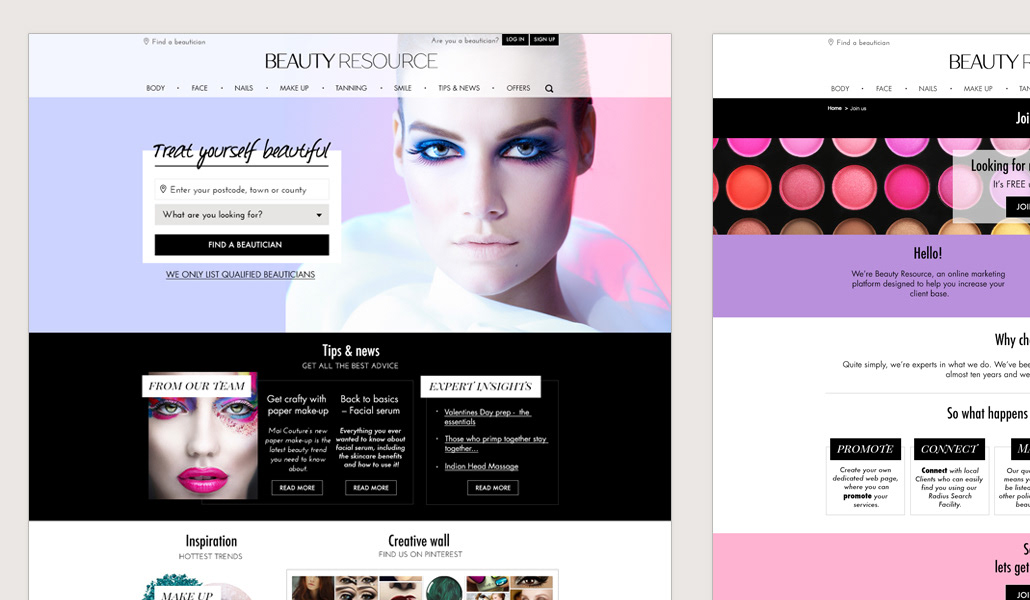
Task: Open 'Valentines Day prep' article link
Action: [x=487, y=417]
